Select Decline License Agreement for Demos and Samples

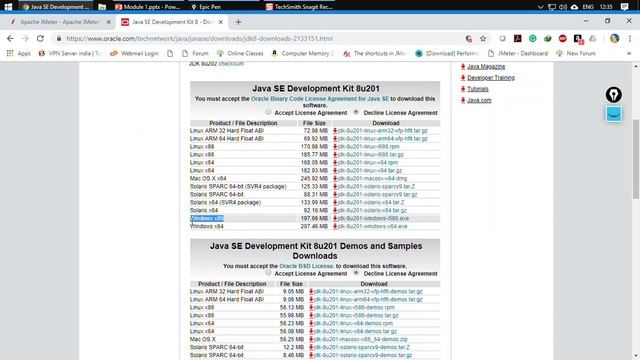356,272
